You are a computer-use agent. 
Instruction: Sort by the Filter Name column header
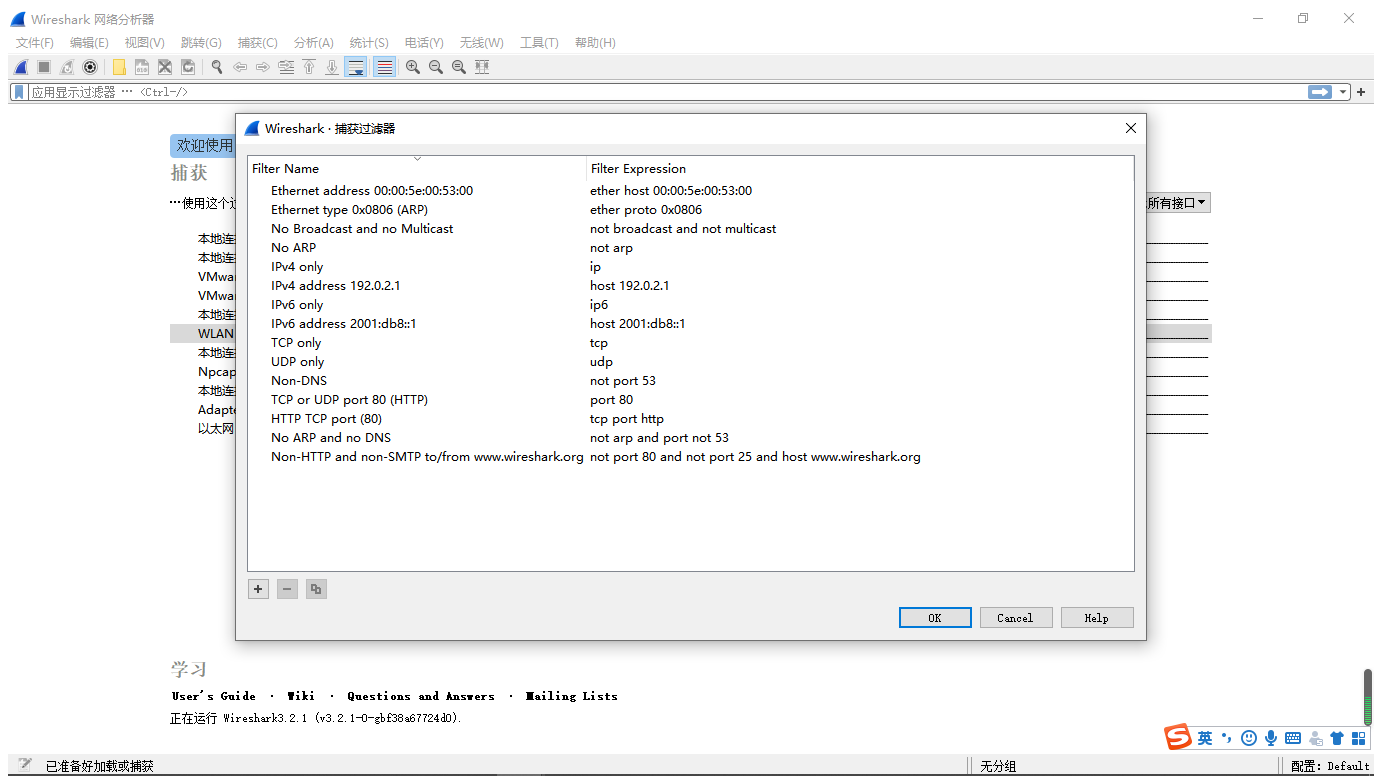[x=417, y=168]
